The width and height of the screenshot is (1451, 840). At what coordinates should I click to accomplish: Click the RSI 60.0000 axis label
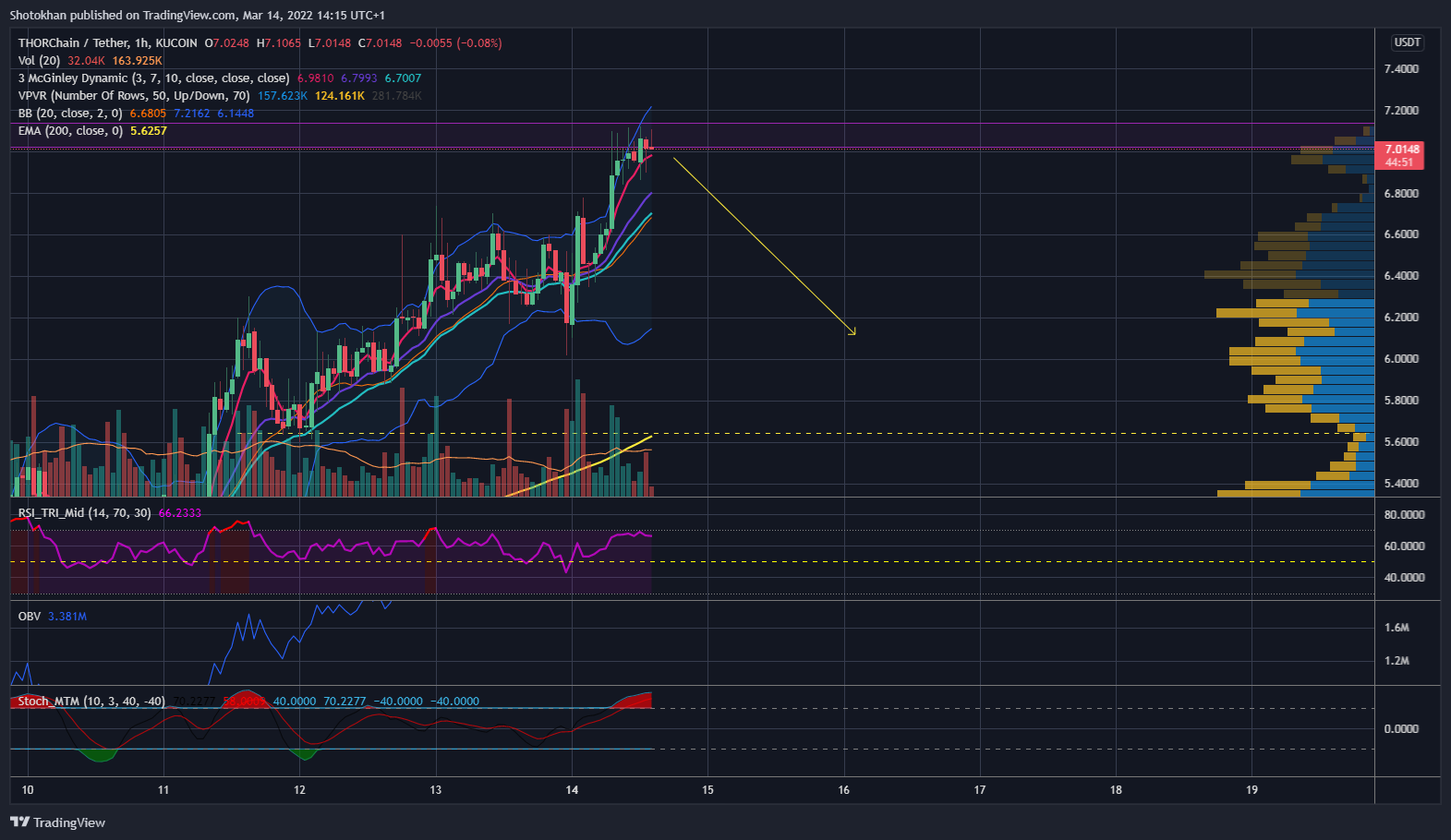(1404, 546)
